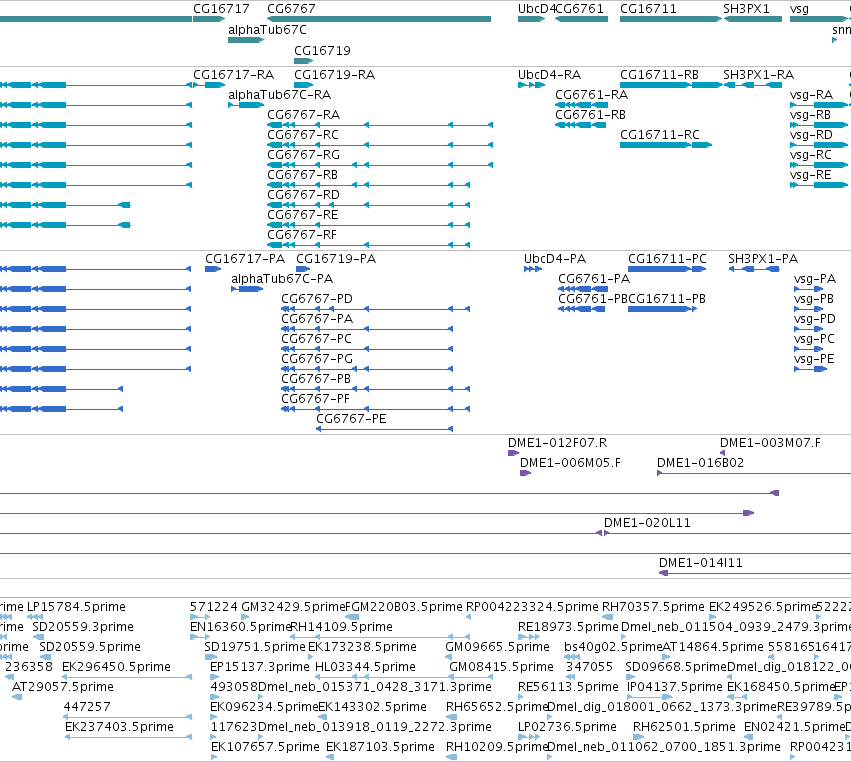Select the CG6761-RA transcript label
The width and height of the screenshot is (851, 762).
coord(592,95)
